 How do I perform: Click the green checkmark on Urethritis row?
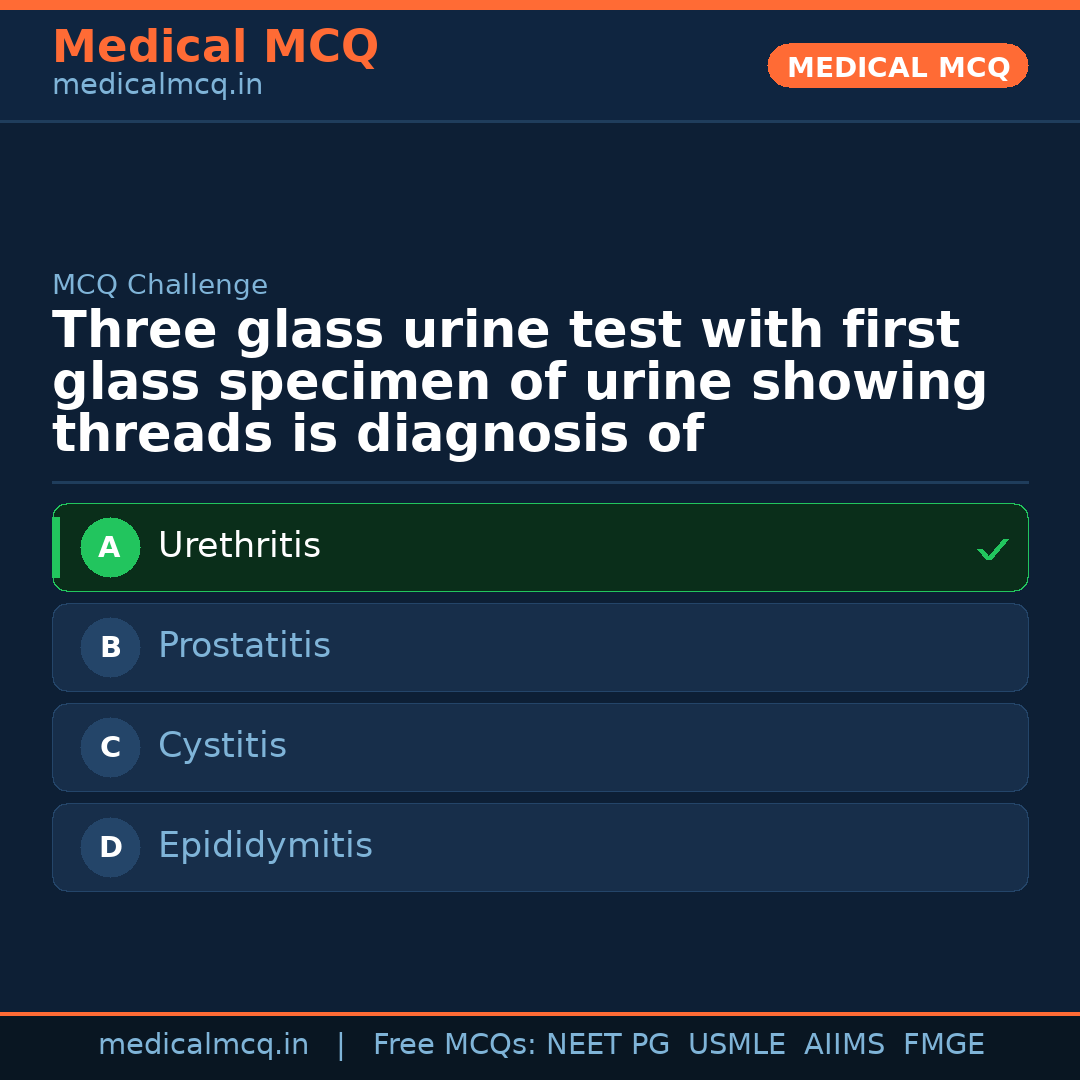pyautogui.click(x=992, y=549)
